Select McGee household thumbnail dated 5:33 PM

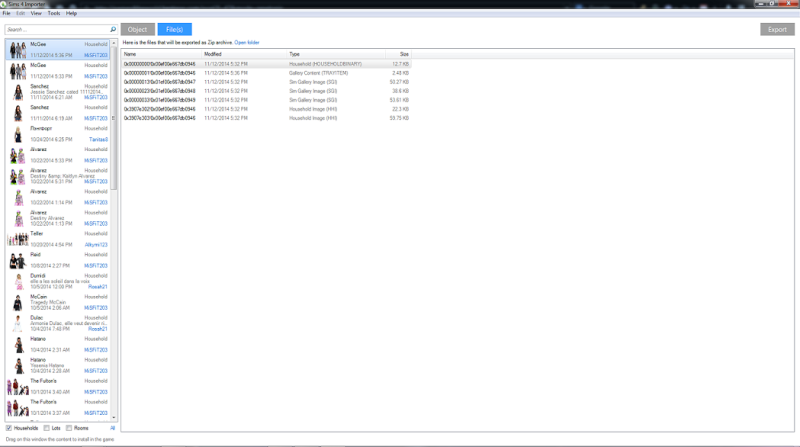pos(18,71)
